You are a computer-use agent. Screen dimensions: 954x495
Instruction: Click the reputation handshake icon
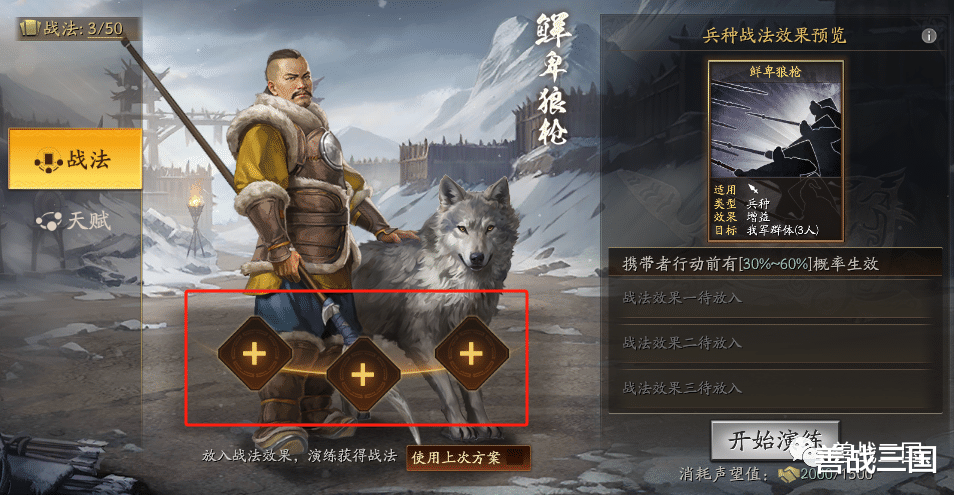(790, 474)
